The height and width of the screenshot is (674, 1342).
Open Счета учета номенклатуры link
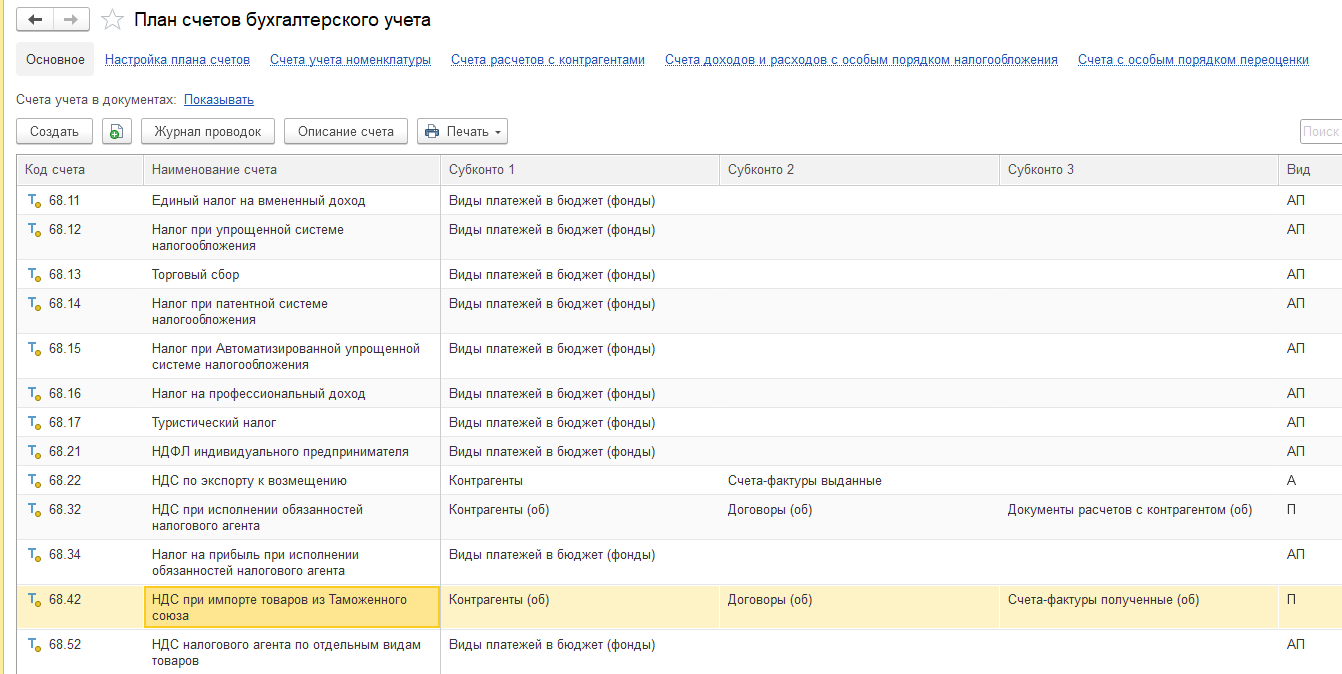point(350,60)
